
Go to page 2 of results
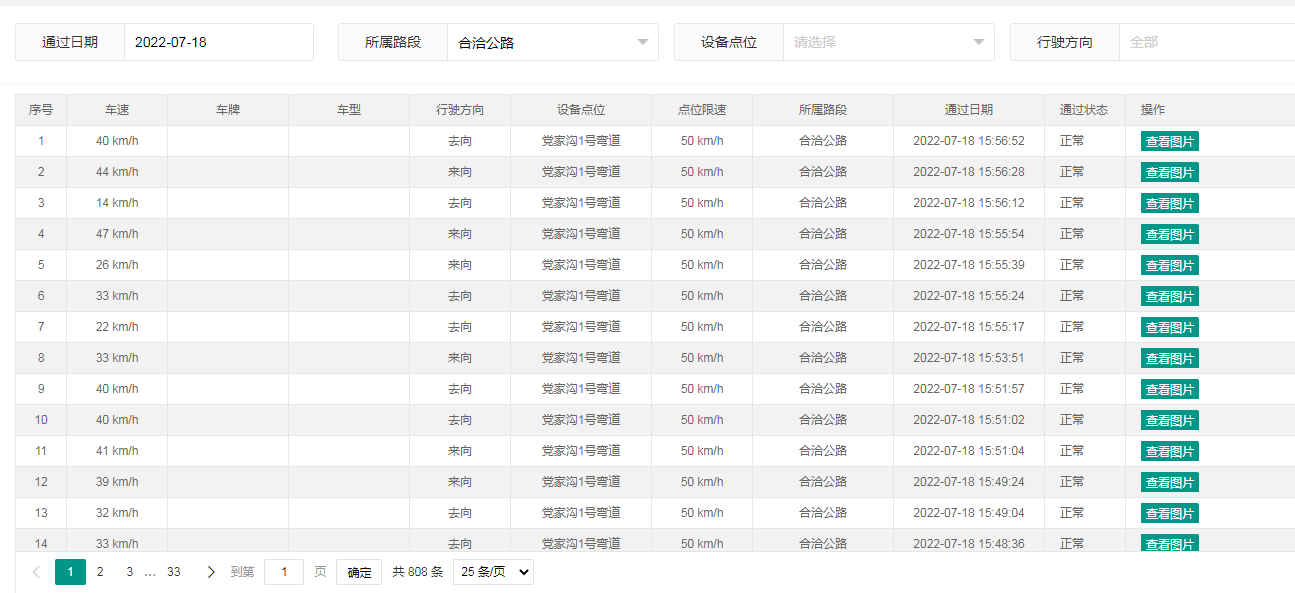(100, 572)
